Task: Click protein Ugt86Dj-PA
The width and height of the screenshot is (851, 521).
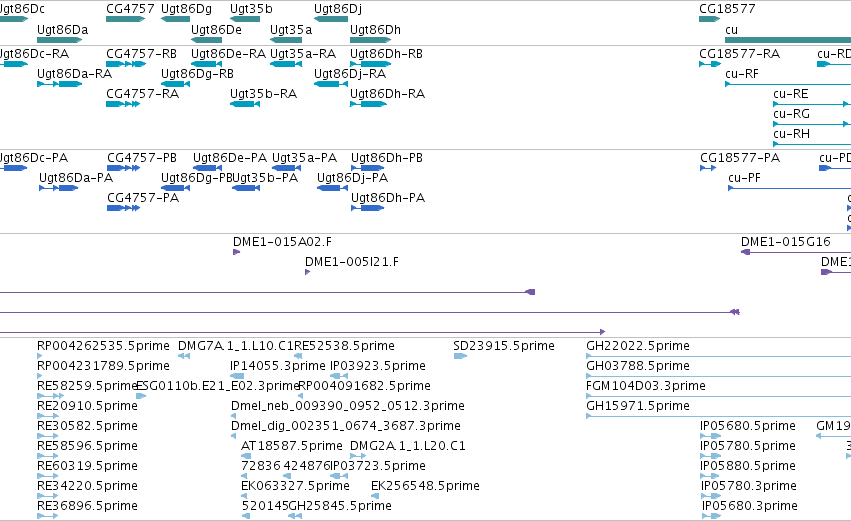Action: (x=352, y=178)
